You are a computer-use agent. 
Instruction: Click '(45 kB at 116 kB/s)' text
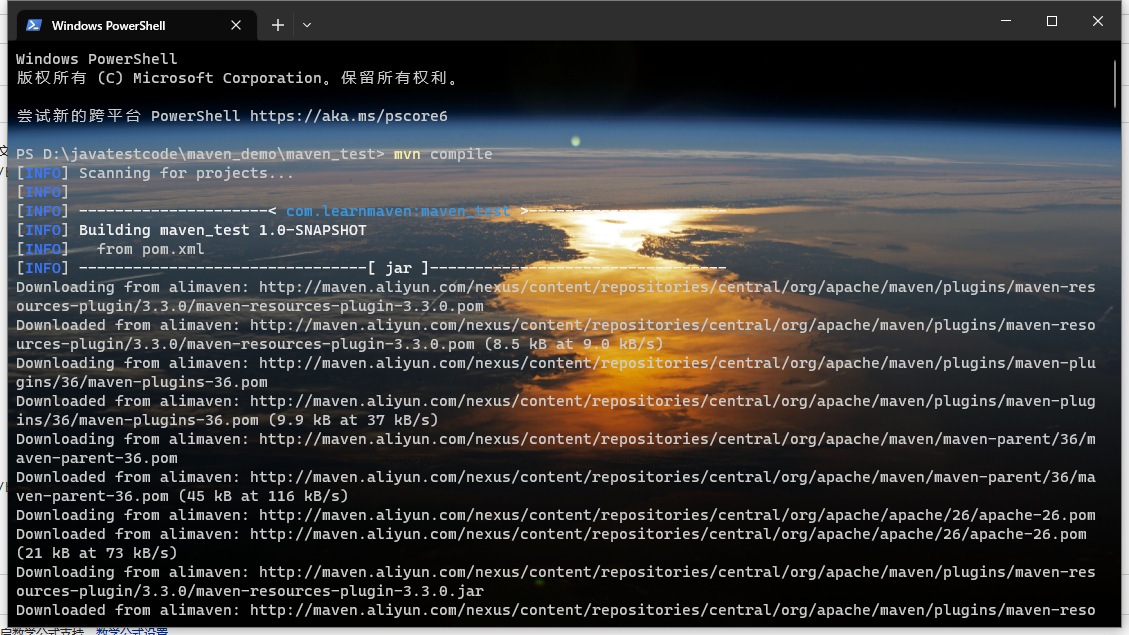coord(263,496)
